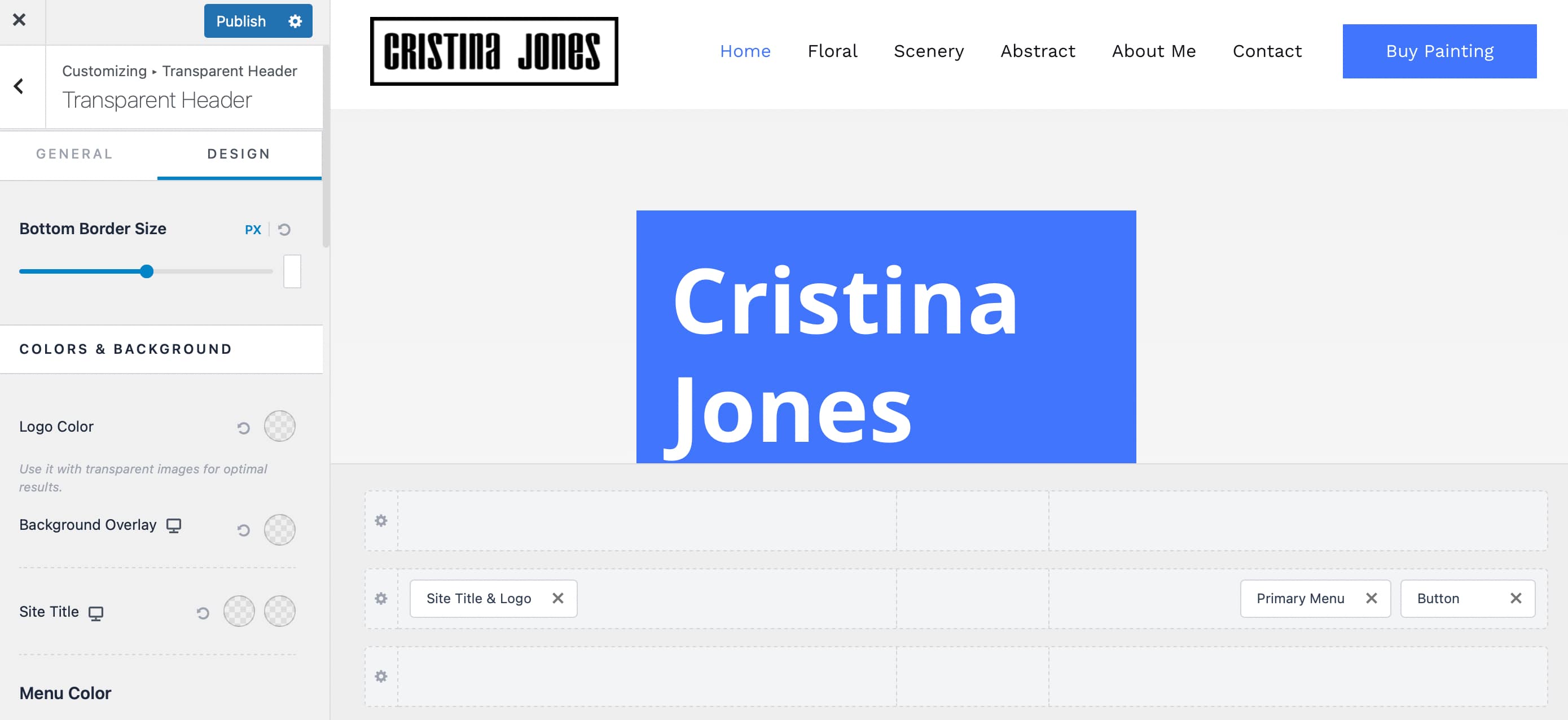1568x720 pixels.
Task: Open settings gear for top header row
Action: [x=381, y=521]
